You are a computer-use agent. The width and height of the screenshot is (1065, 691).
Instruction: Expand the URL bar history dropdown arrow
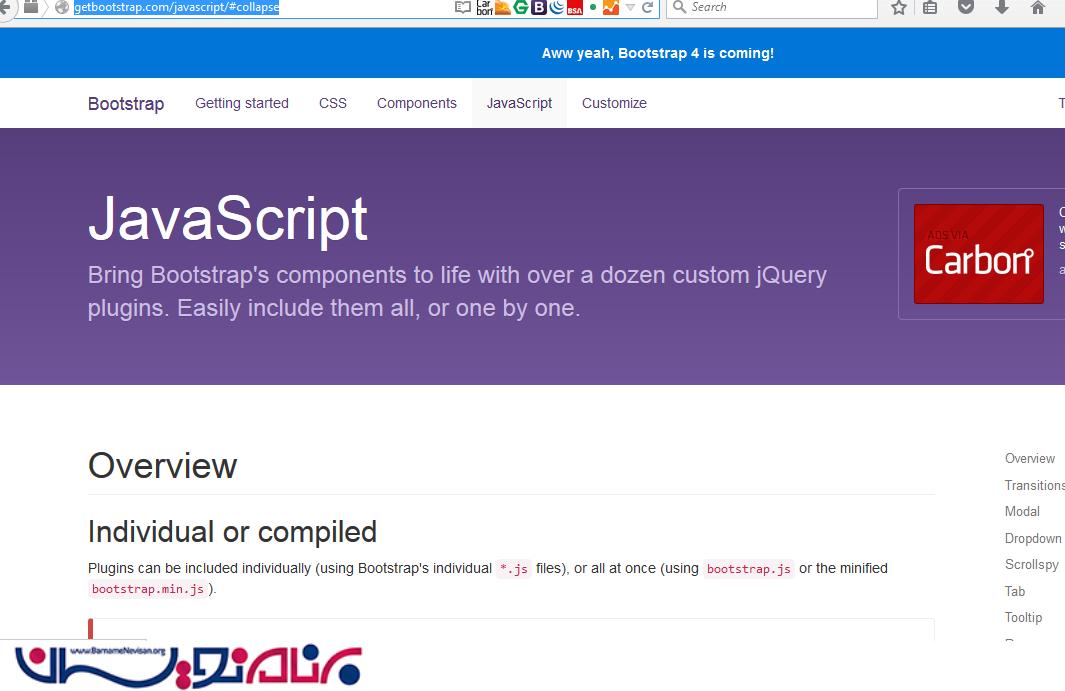pos(630,8)
